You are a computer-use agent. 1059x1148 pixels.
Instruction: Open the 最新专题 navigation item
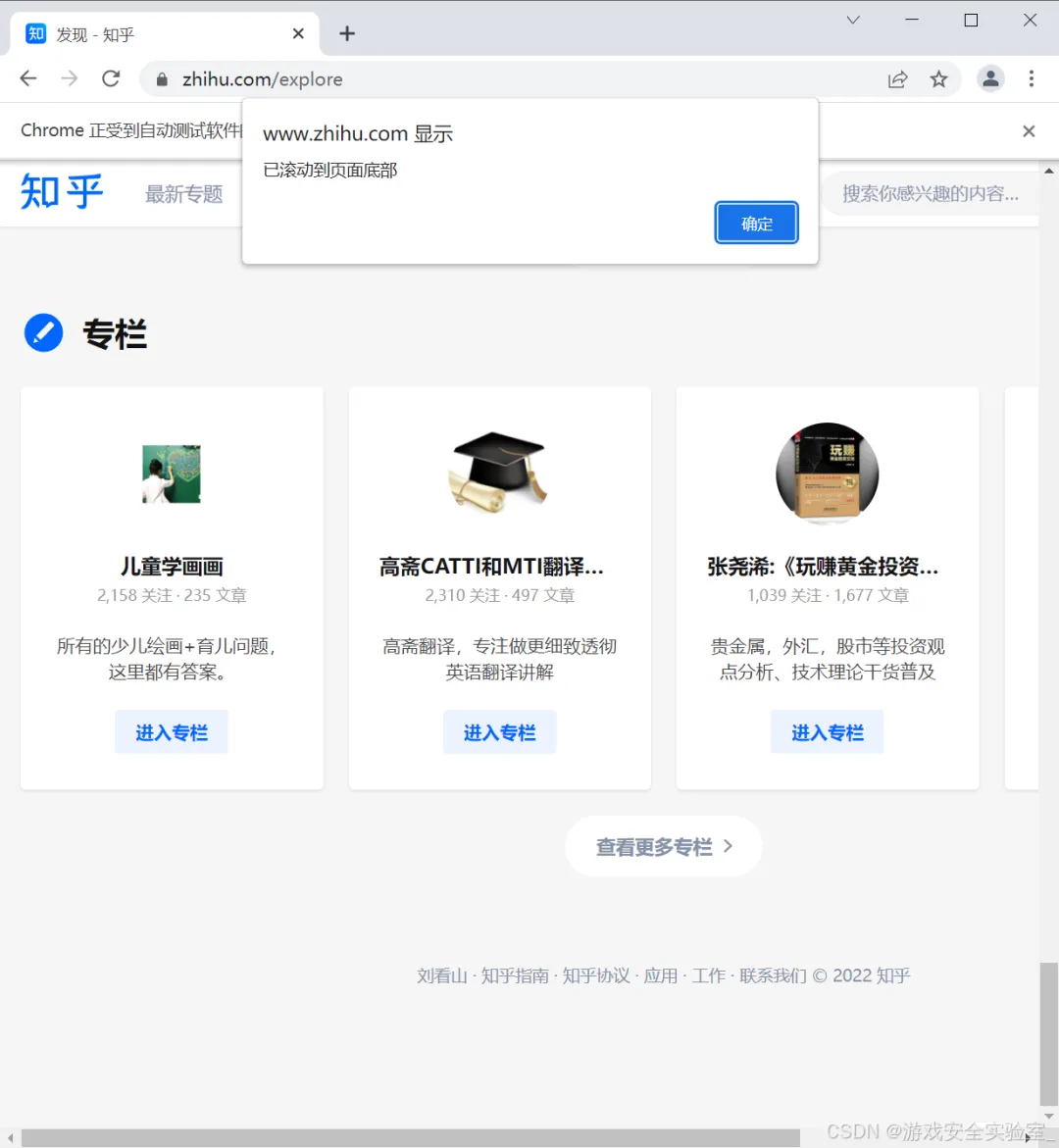(183, 194)
